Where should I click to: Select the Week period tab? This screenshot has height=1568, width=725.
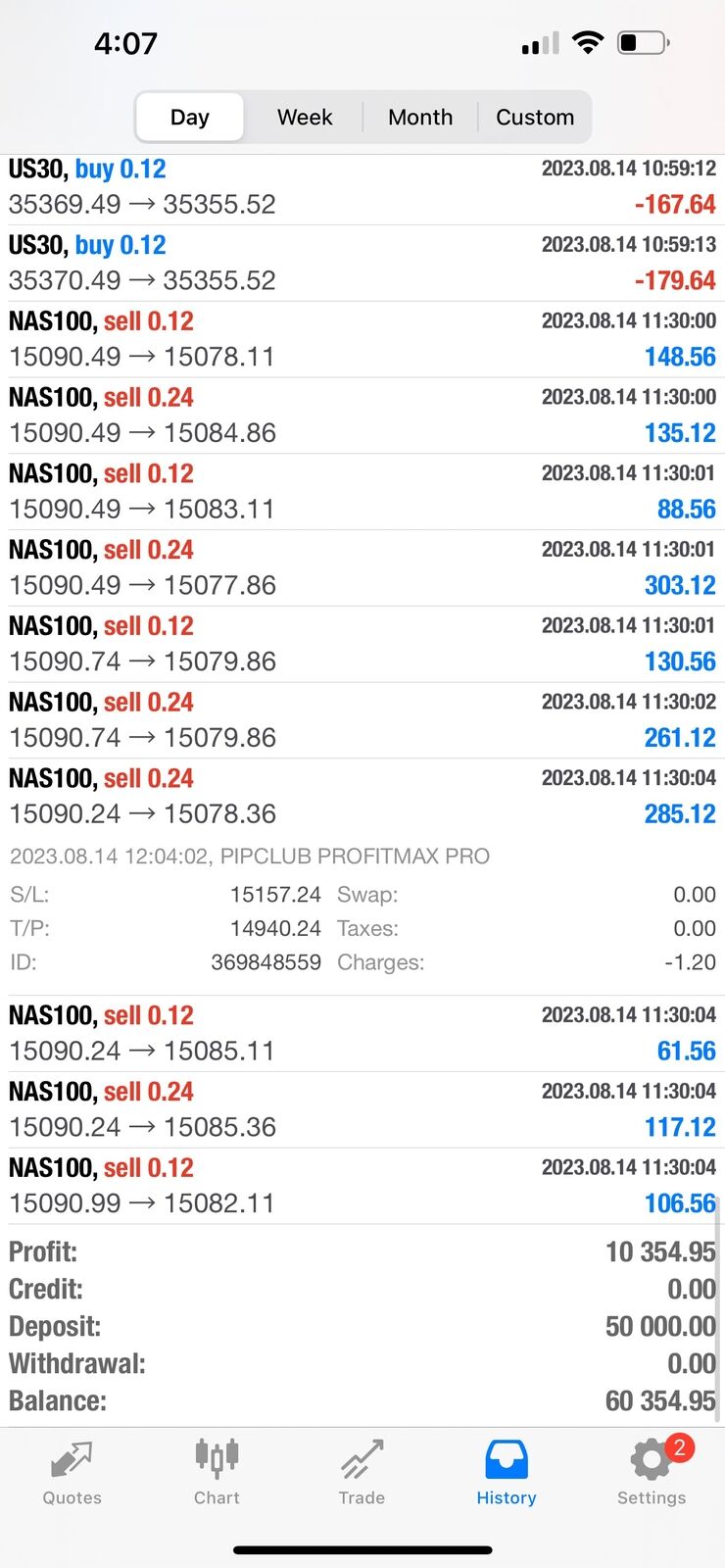[305, 118]
